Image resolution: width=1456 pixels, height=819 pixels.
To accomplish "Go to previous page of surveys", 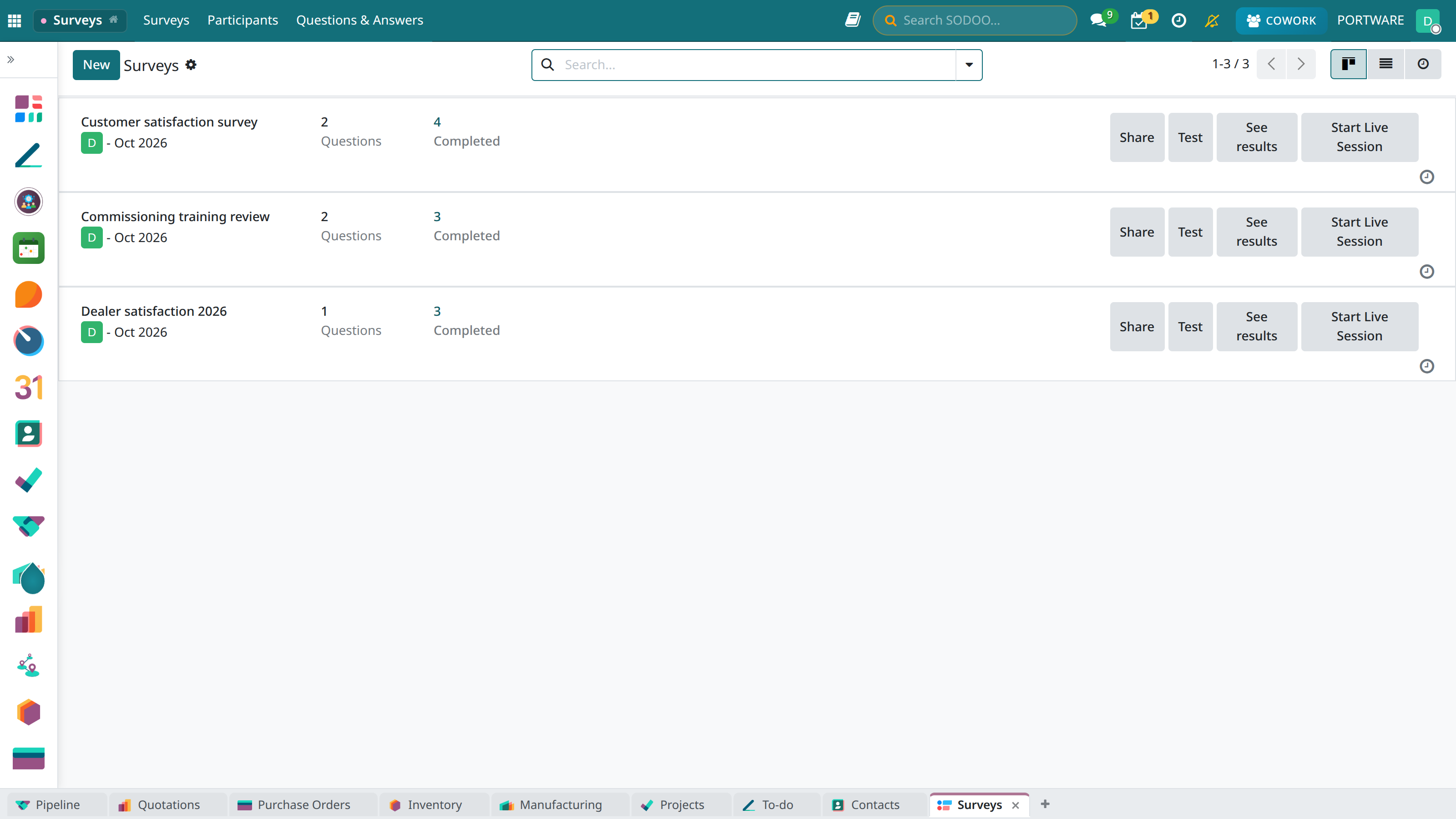I will [x=1271, y=64].
